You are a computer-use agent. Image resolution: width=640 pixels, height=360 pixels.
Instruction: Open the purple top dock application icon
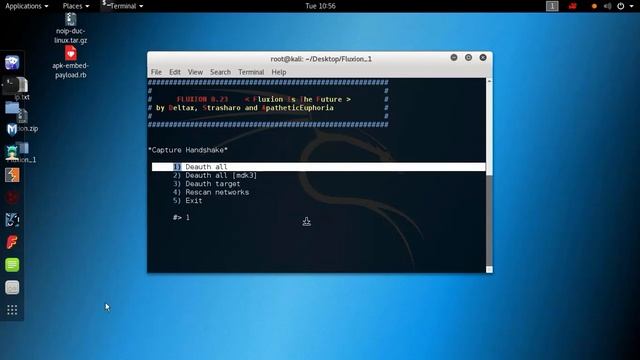tap(12, 62)
